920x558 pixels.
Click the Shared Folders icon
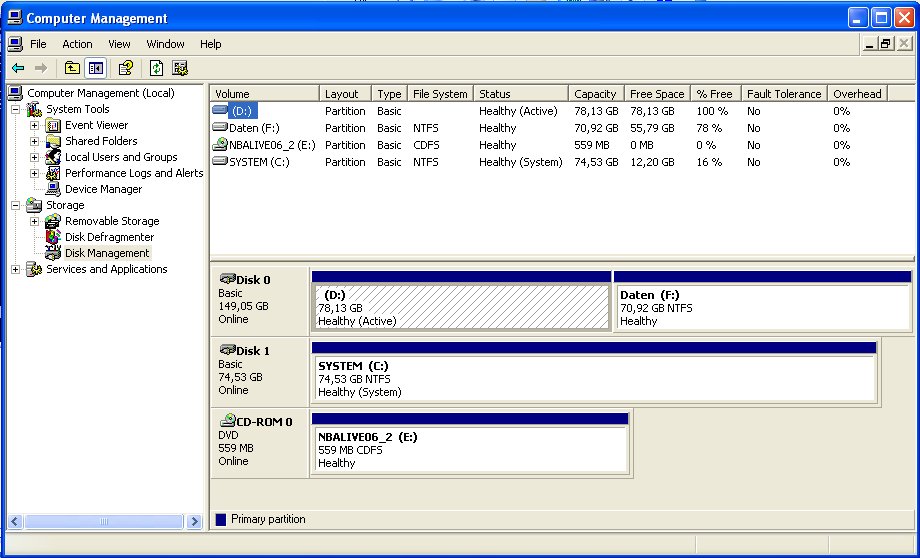[x=53, y=141]
